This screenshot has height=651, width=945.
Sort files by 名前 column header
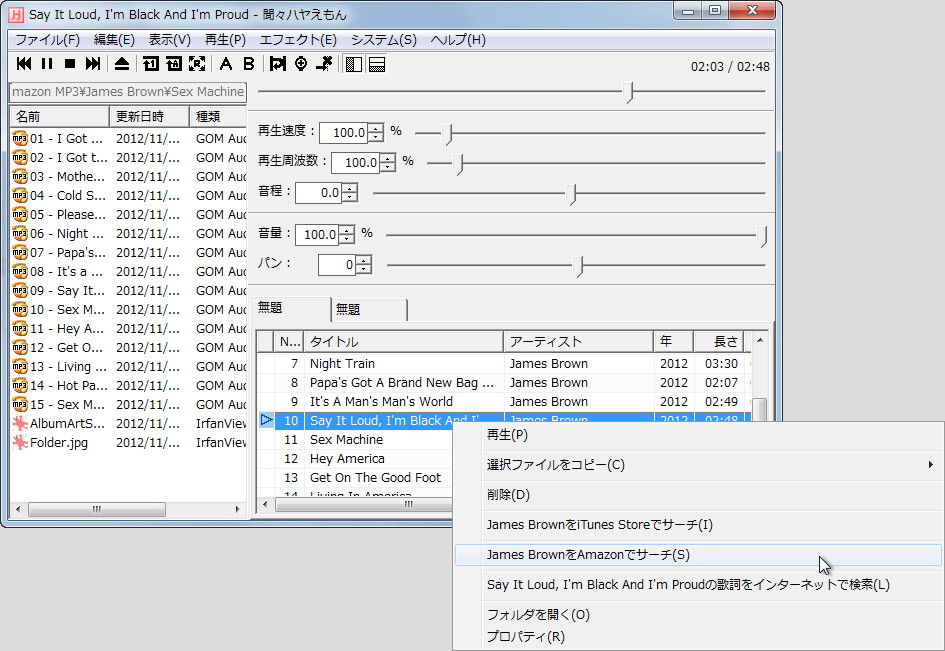point(59,116)
